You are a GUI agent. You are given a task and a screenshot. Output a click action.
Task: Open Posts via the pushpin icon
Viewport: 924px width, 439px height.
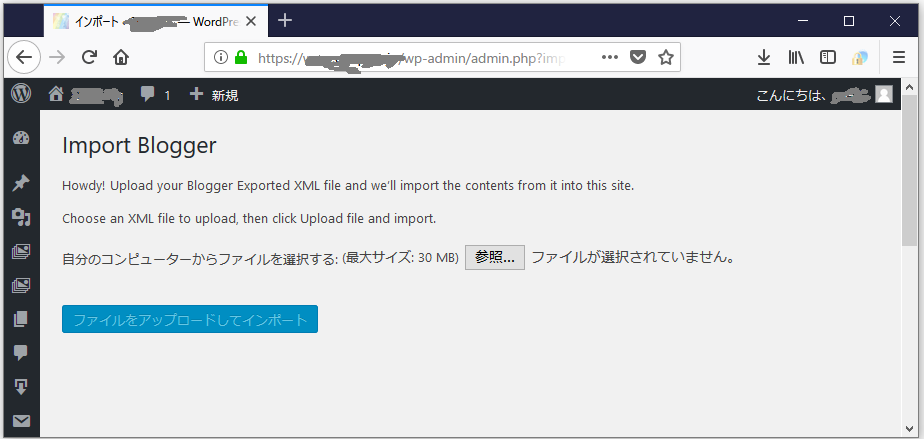click(x=21, y=183)
